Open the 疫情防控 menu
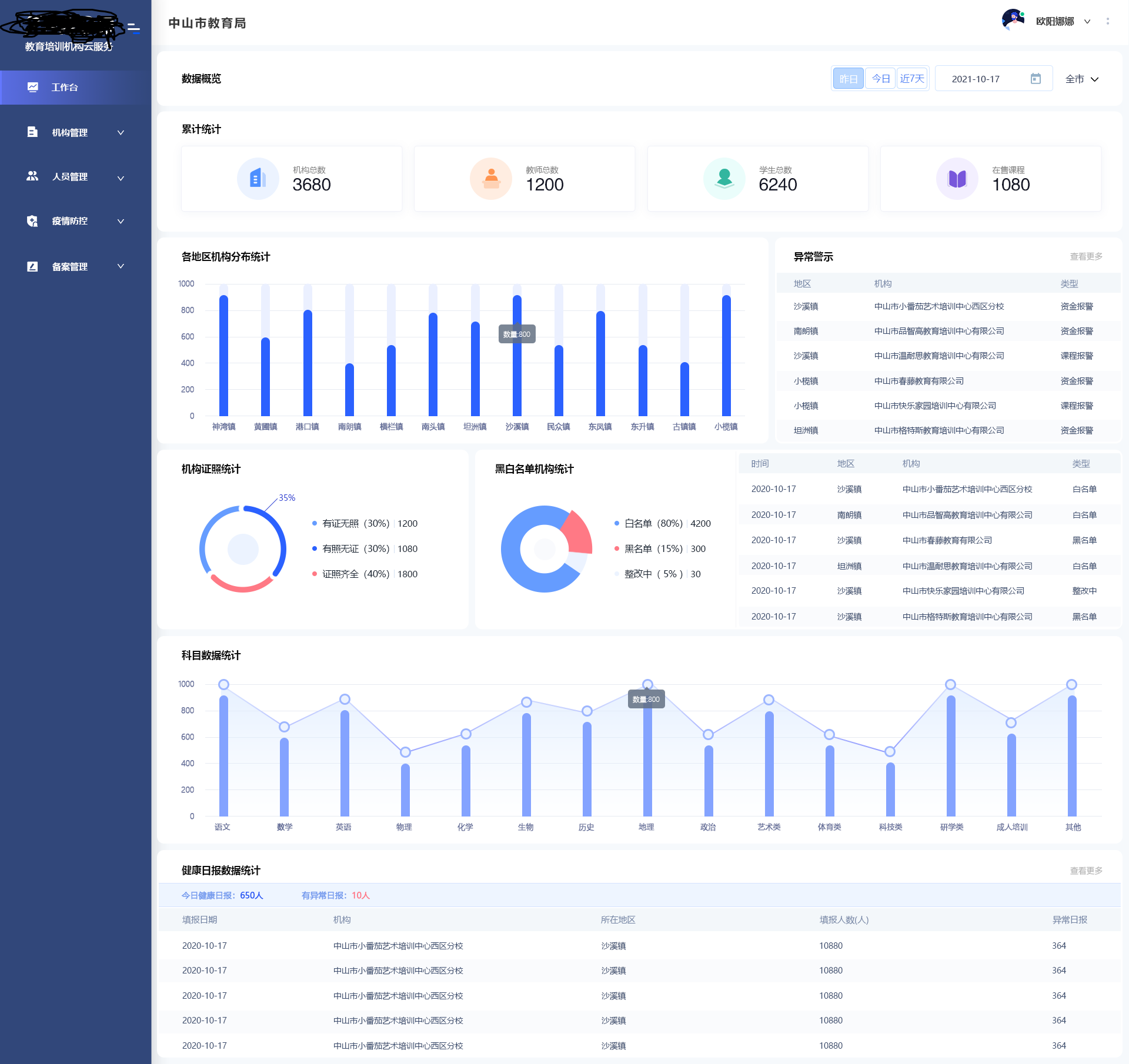The height and width of the screenshot is (1064, 1129). [x=75, y=222]
